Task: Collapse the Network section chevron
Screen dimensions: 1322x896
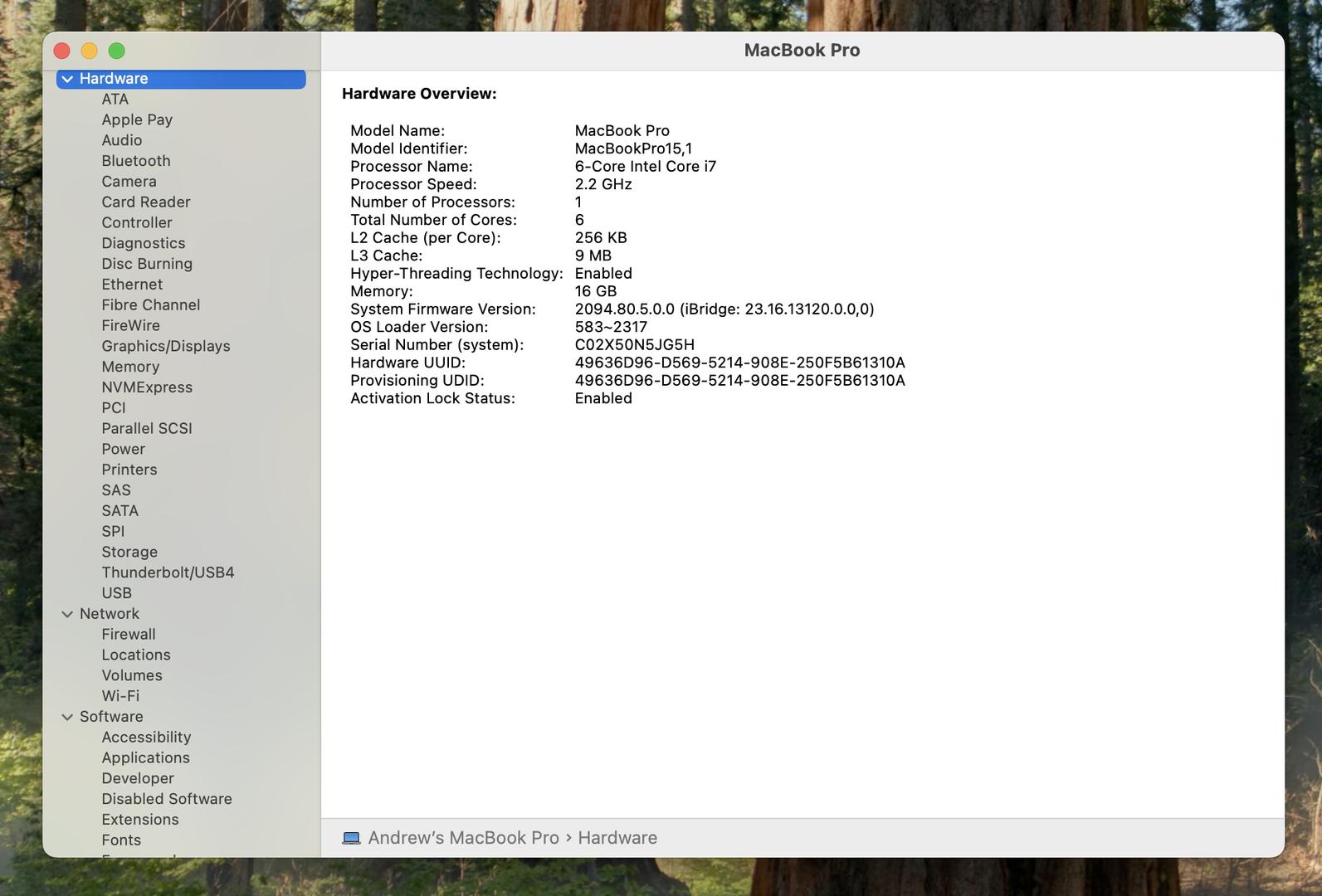Action: tap(67, 614)
